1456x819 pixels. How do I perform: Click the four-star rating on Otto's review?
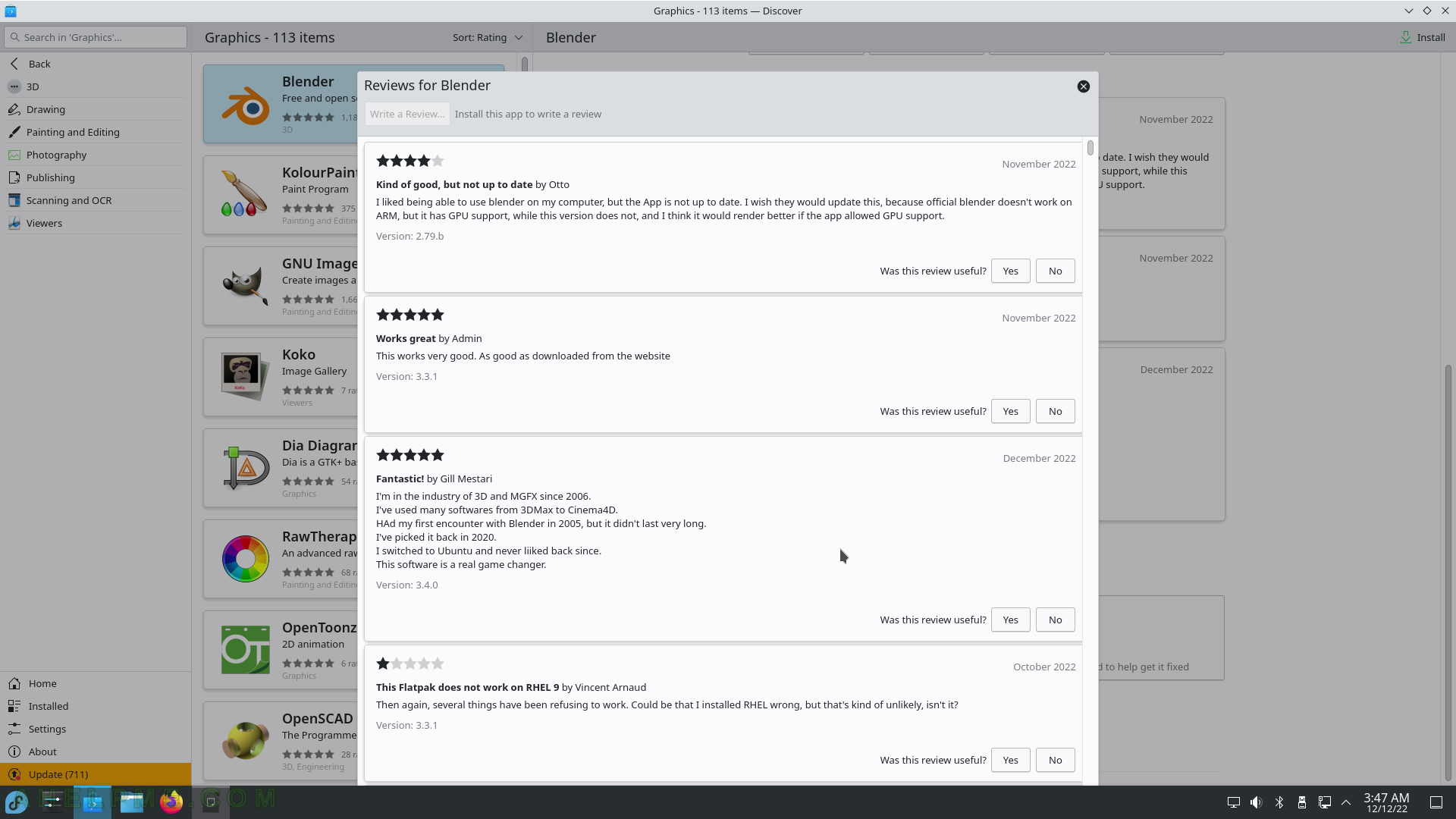coord(409,161)
